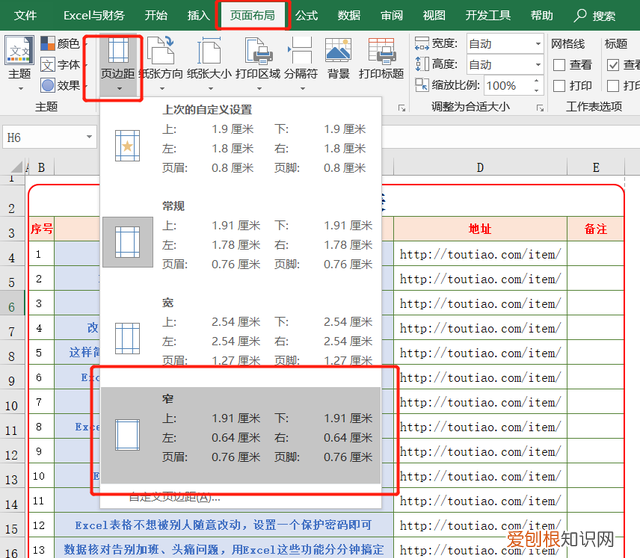The height and width of the screenshot is (558, 640).
Task: Select the 窄 narrow margin preset
Action: tap(241, 436)
